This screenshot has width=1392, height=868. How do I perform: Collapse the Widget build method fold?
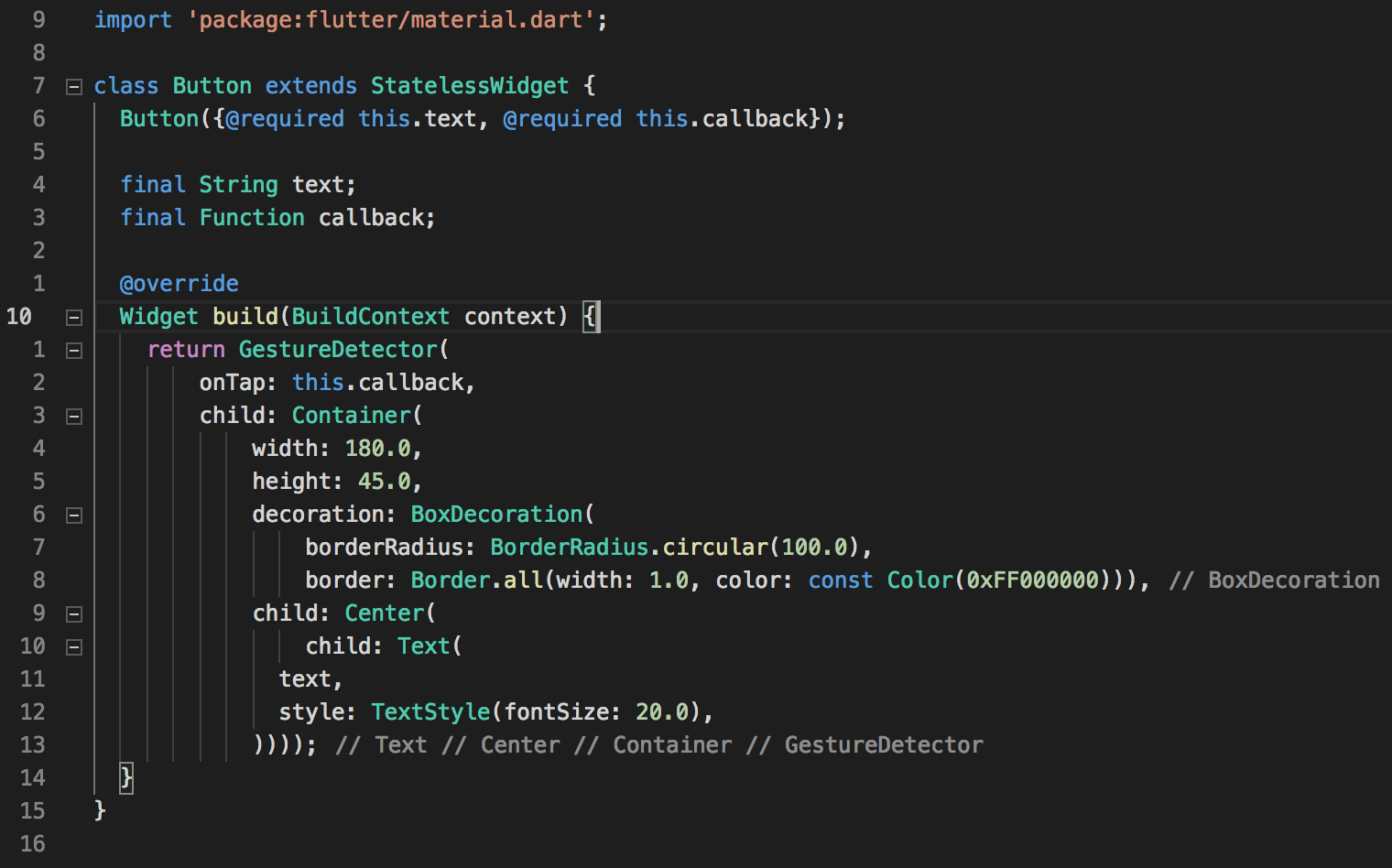tap(74, 318)
